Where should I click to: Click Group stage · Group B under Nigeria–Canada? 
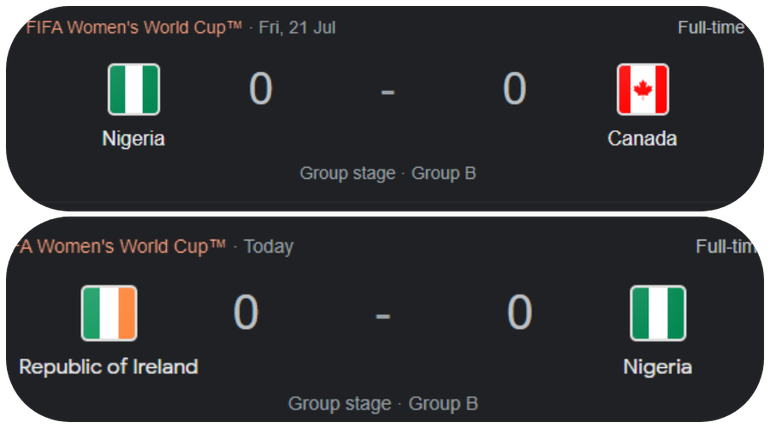388,173
